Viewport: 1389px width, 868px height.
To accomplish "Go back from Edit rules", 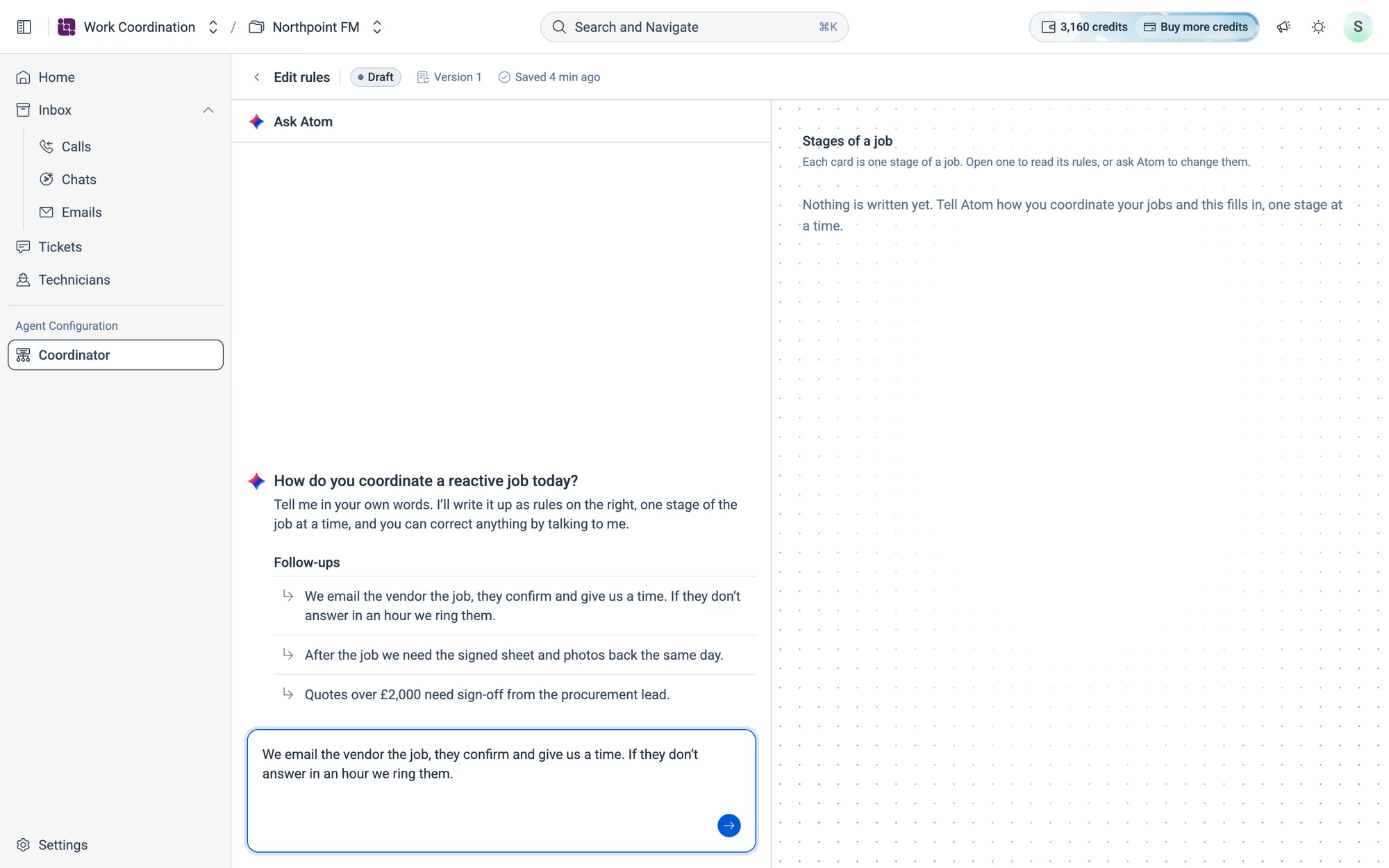I will coord(257,77).
